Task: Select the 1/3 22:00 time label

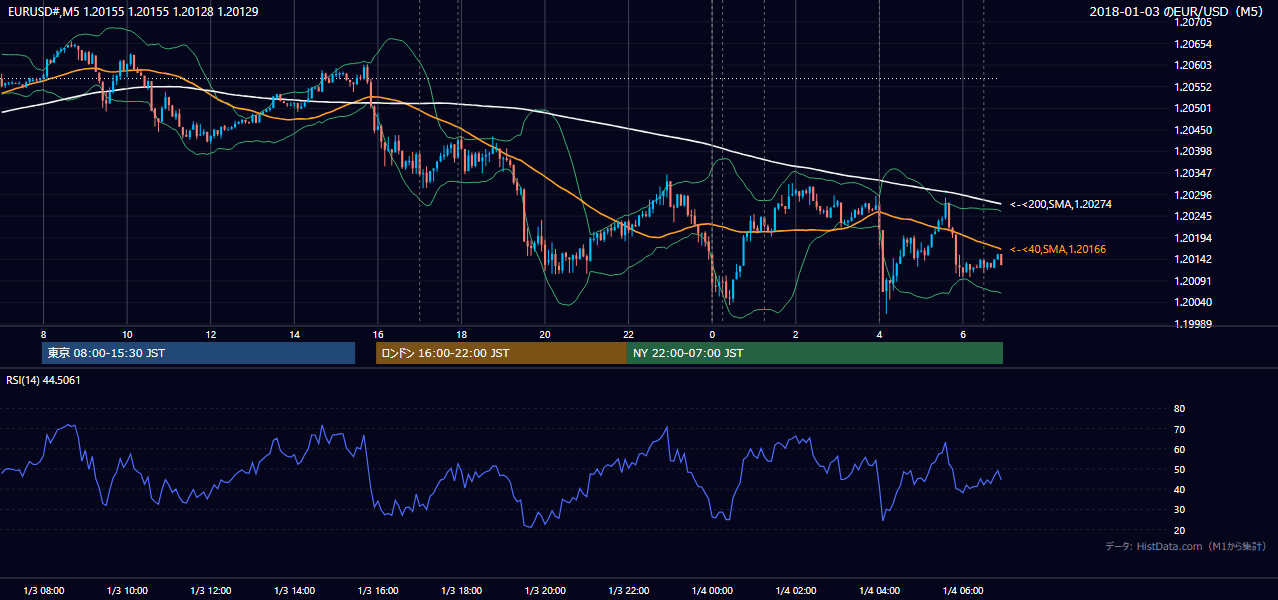Action: (x=629, y=591)
